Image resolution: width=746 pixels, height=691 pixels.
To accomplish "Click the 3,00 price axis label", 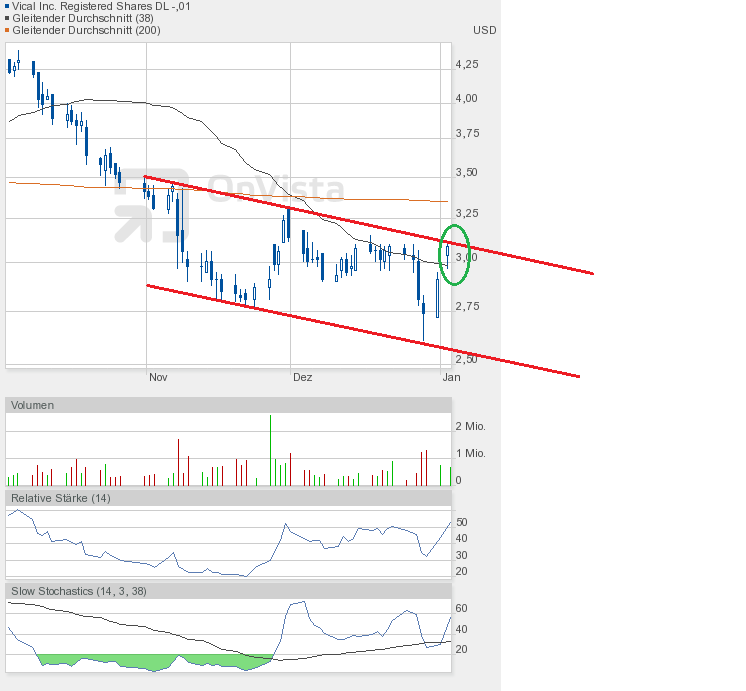I will [466, 257].
